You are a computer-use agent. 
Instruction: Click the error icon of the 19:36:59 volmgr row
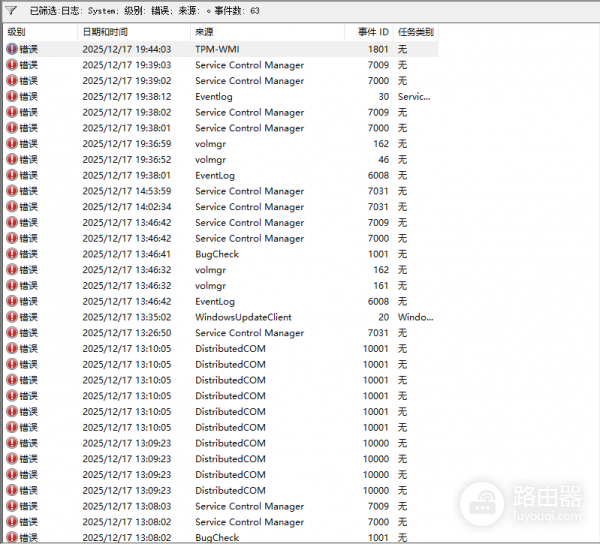pos(12,143)
